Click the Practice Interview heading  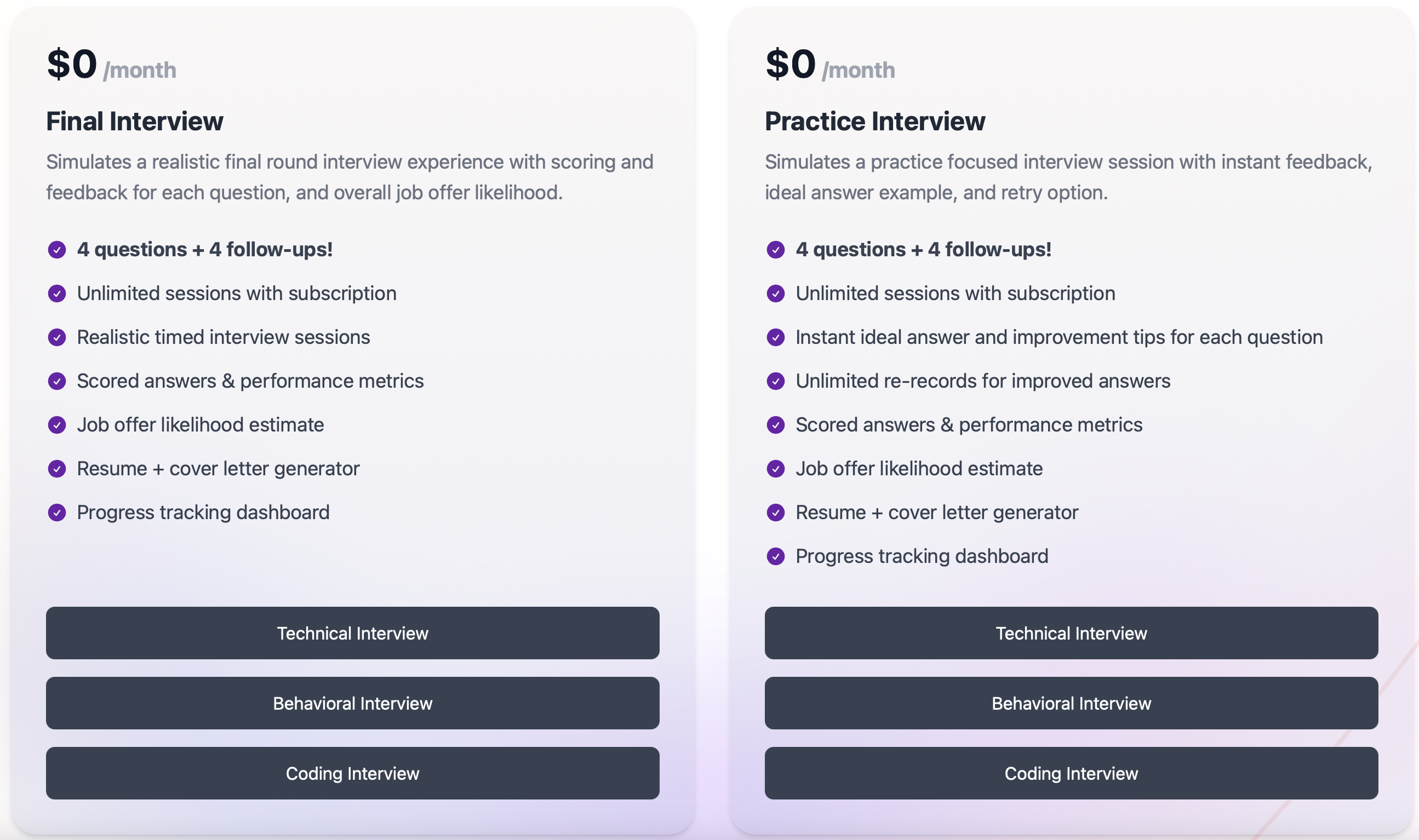[x=875, y=121]
